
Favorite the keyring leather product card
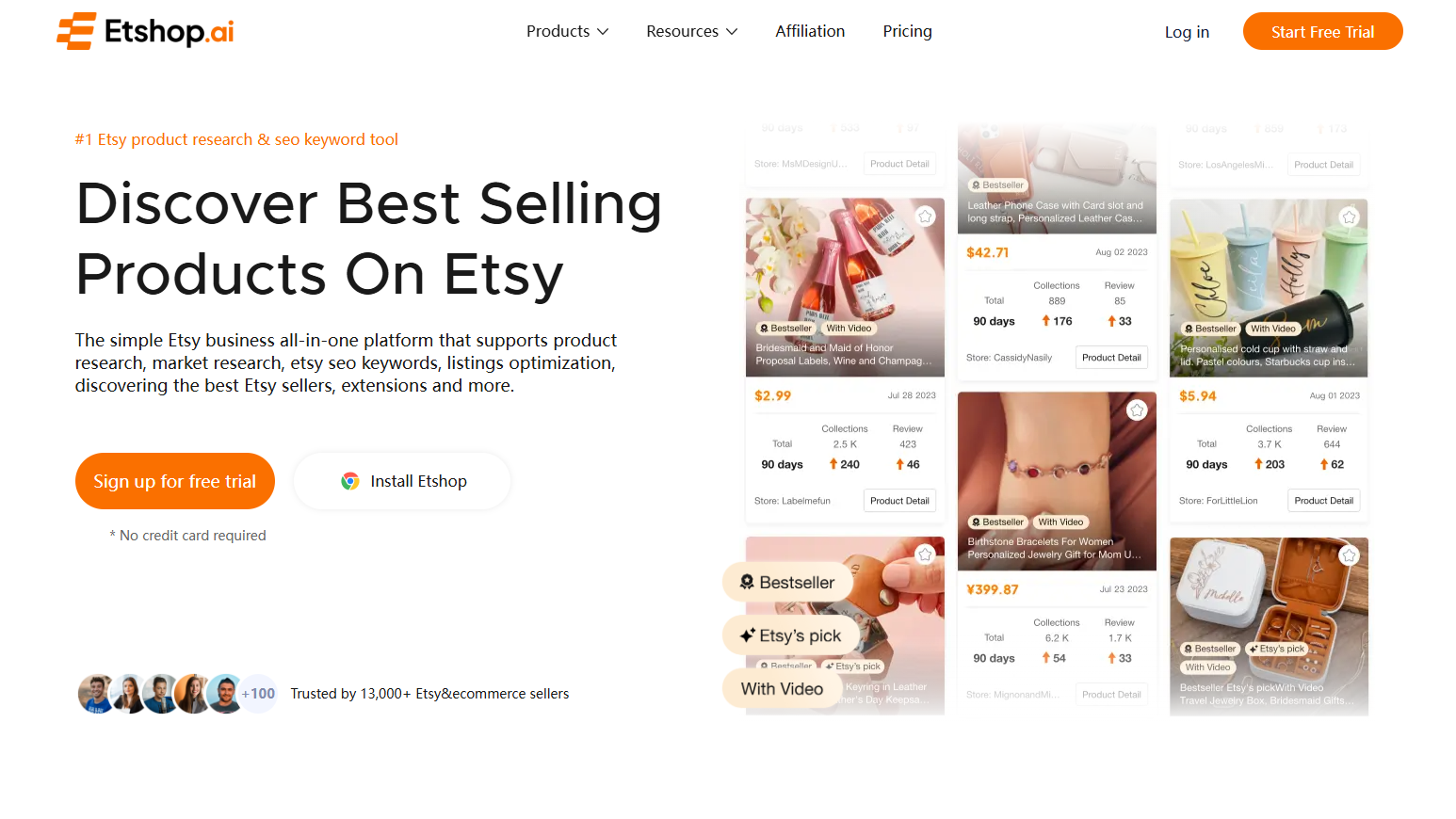click(926, 554)
